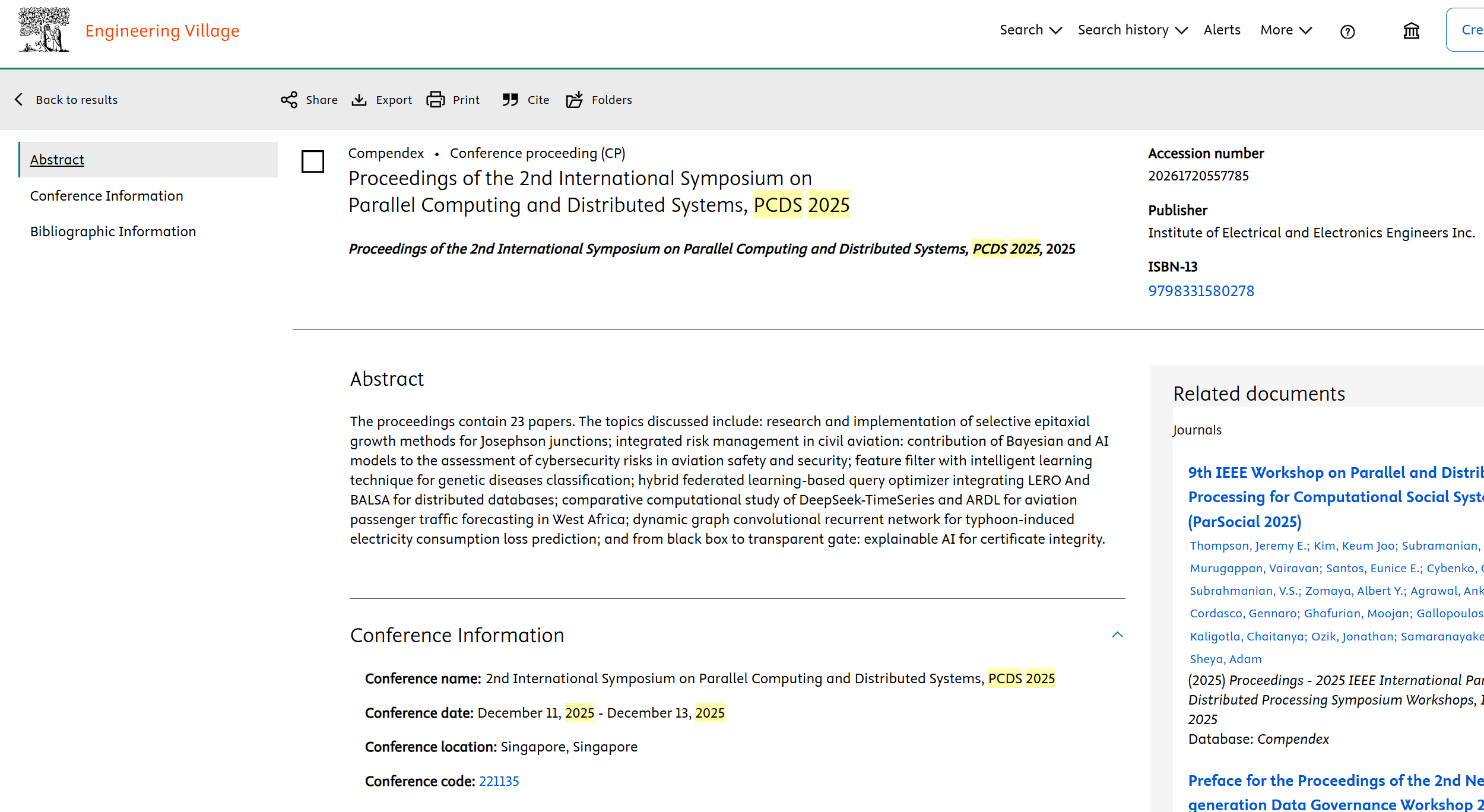The width and height of the screenshot is (1484, 812).
Task: Click the back arrow to results
Action: pos(20,100)
